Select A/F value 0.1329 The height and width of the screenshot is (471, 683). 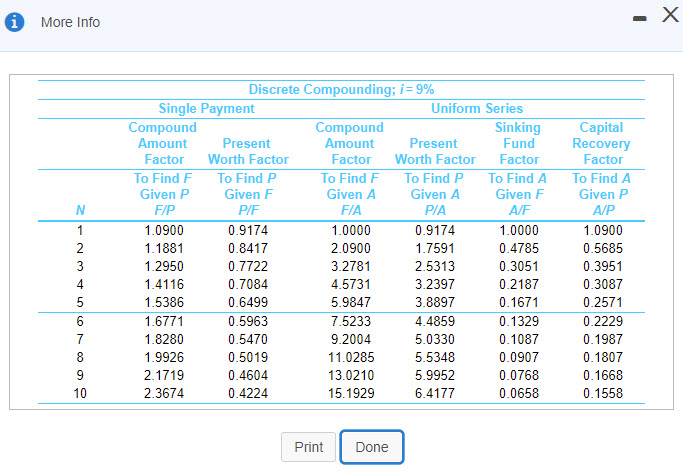pyautogui.click(x=519, y=322)
